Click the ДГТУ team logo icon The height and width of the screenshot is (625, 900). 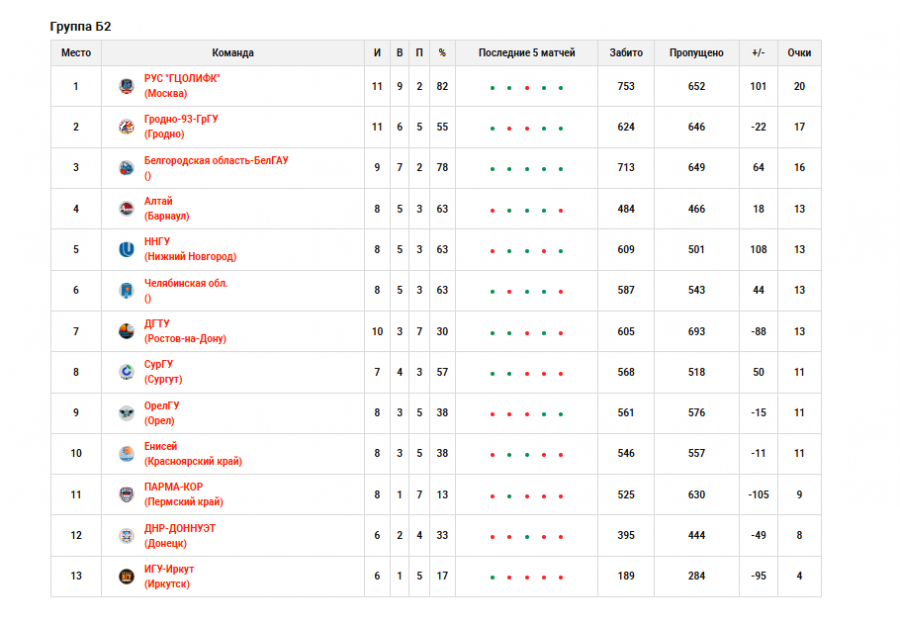(x=126, y=332)
